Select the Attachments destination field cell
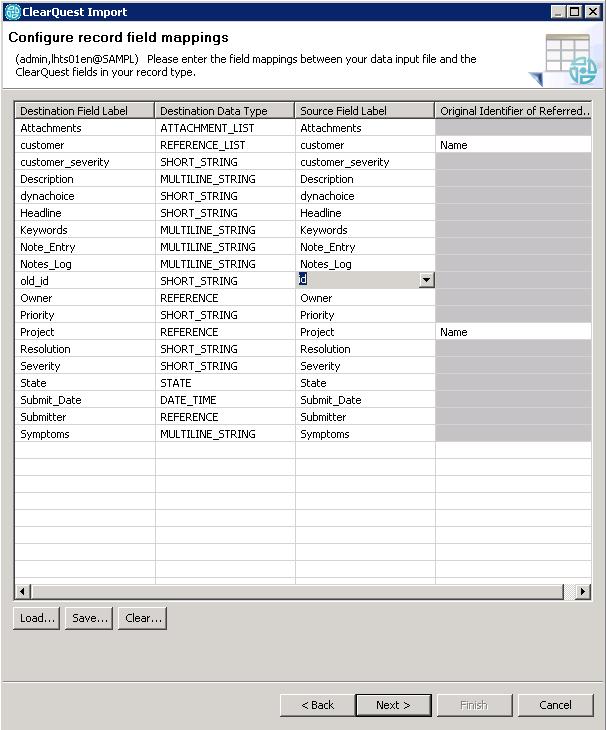This screenshot has width=606, height=730. click(x=85, y=128)
